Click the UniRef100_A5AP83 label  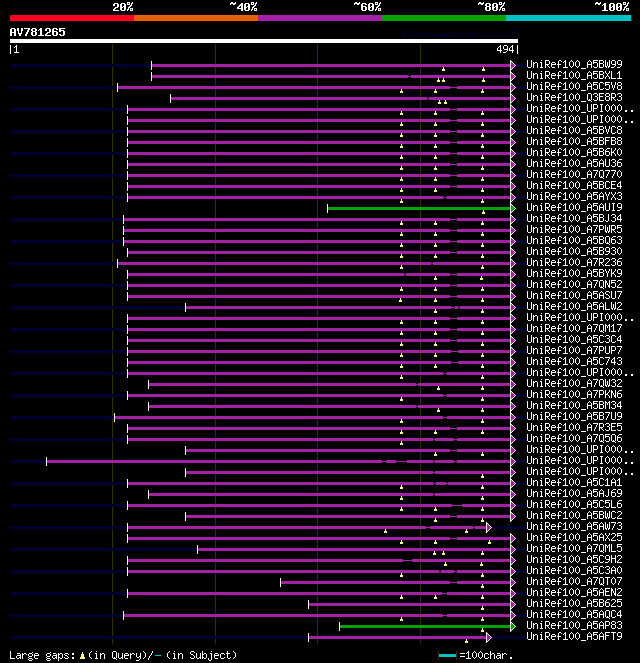click(x=574, y=625)
